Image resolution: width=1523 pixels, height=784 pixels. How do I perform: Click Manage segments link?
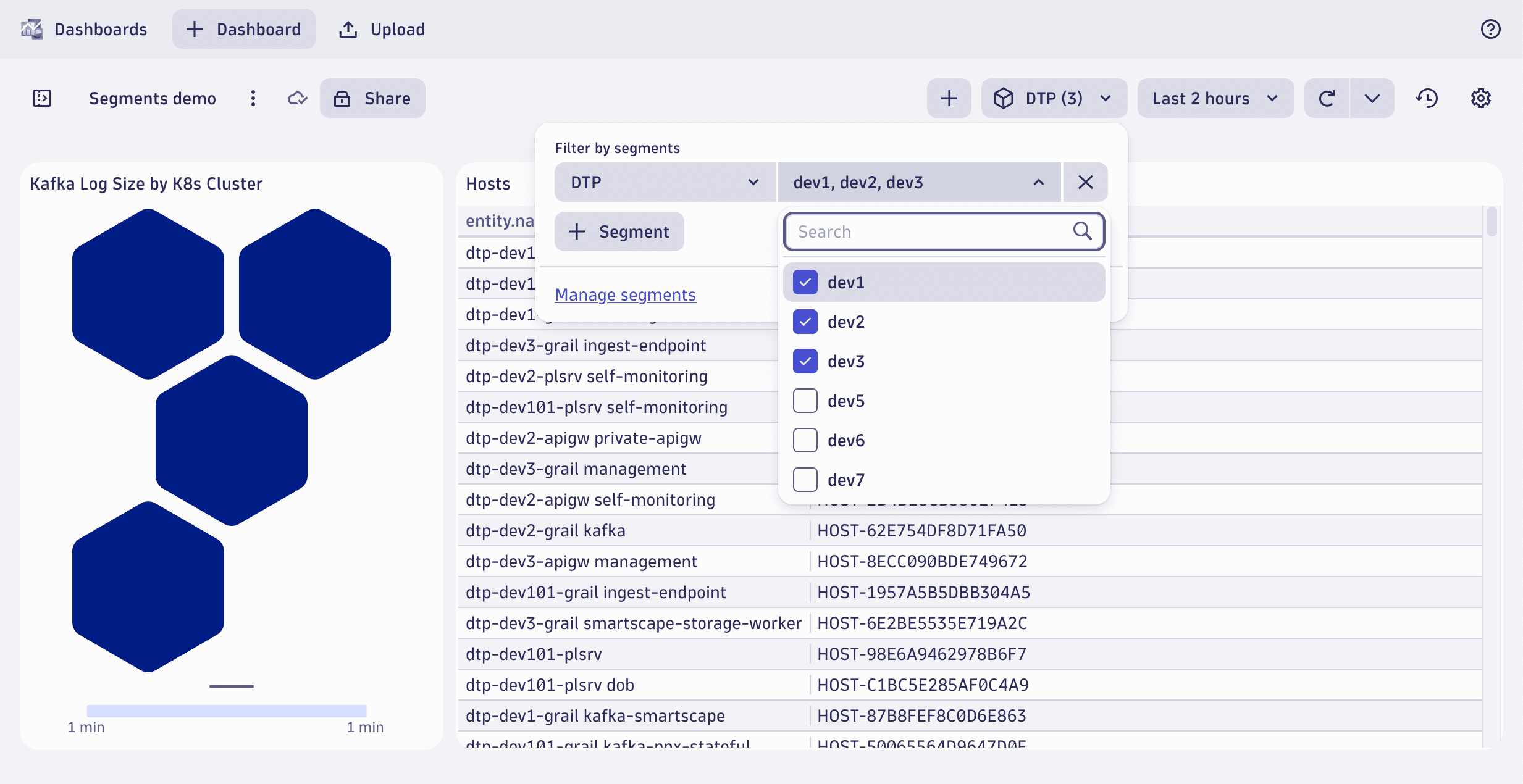pyautogui.click(x=625, y=293)
